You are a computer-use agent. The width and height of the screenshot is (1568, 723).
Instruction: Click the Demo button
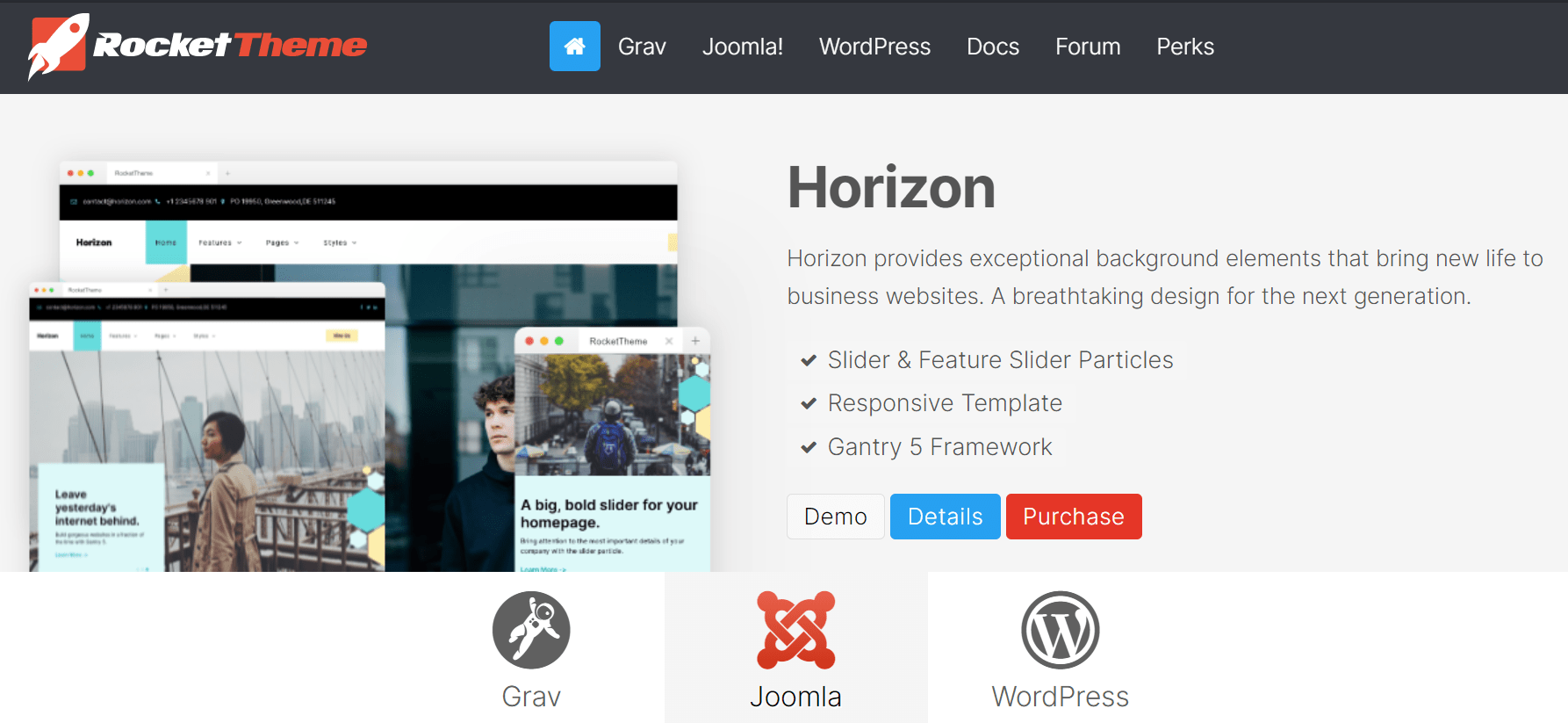pyautogui.click(x=836, y=517)
